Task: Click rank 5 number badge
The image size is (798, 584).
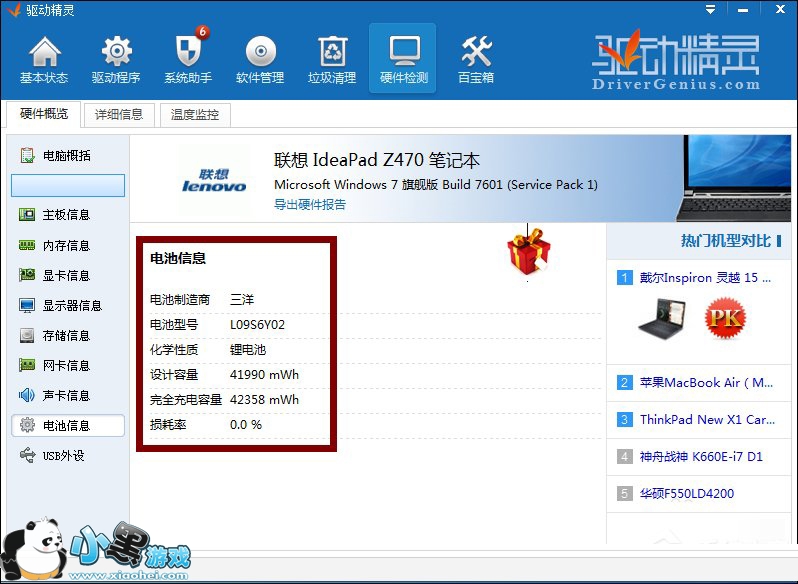Action: click(624, 493)
